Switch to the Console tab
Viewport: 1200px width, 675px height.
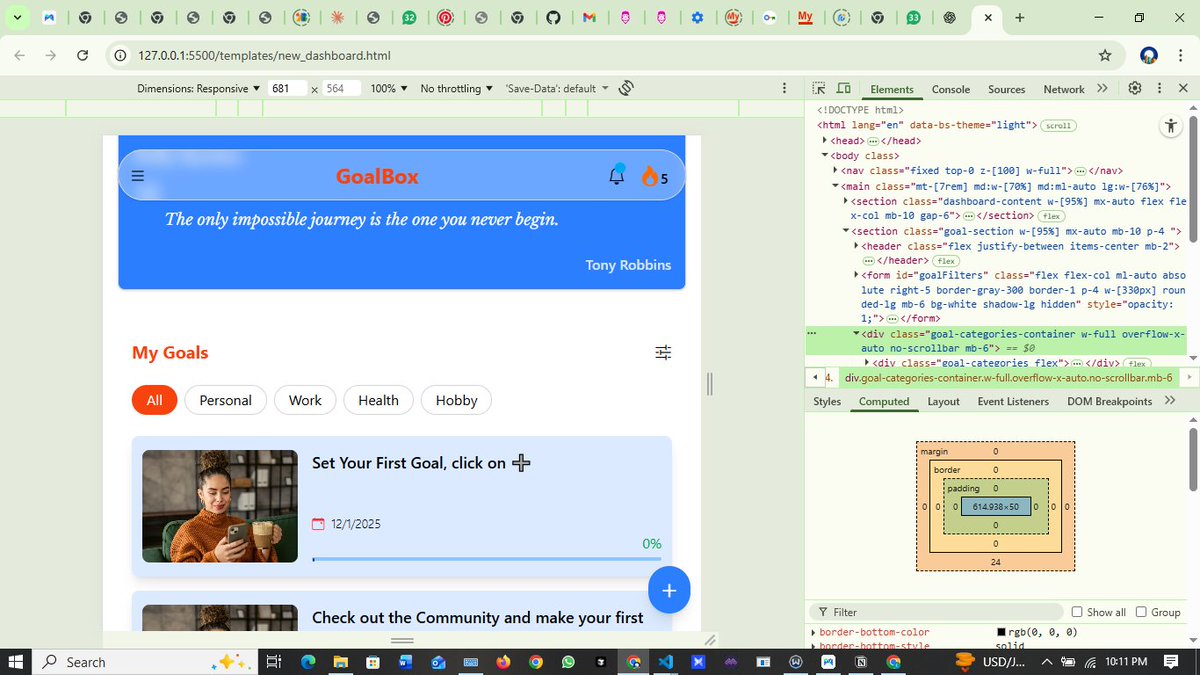point(951,89)
